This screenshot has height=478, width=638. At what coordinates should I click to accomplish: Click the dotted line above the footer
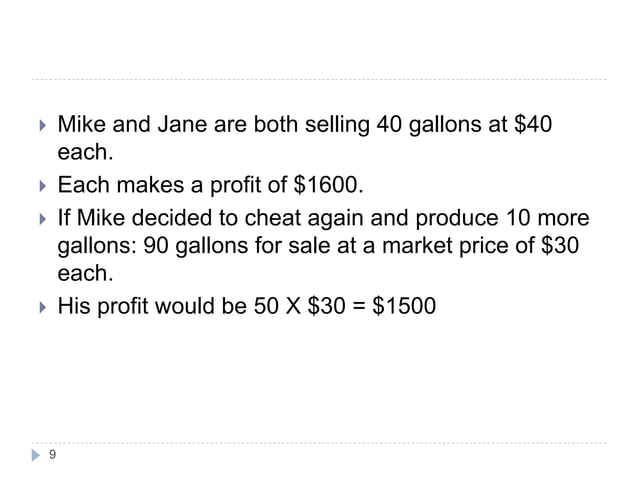(319, 443)
